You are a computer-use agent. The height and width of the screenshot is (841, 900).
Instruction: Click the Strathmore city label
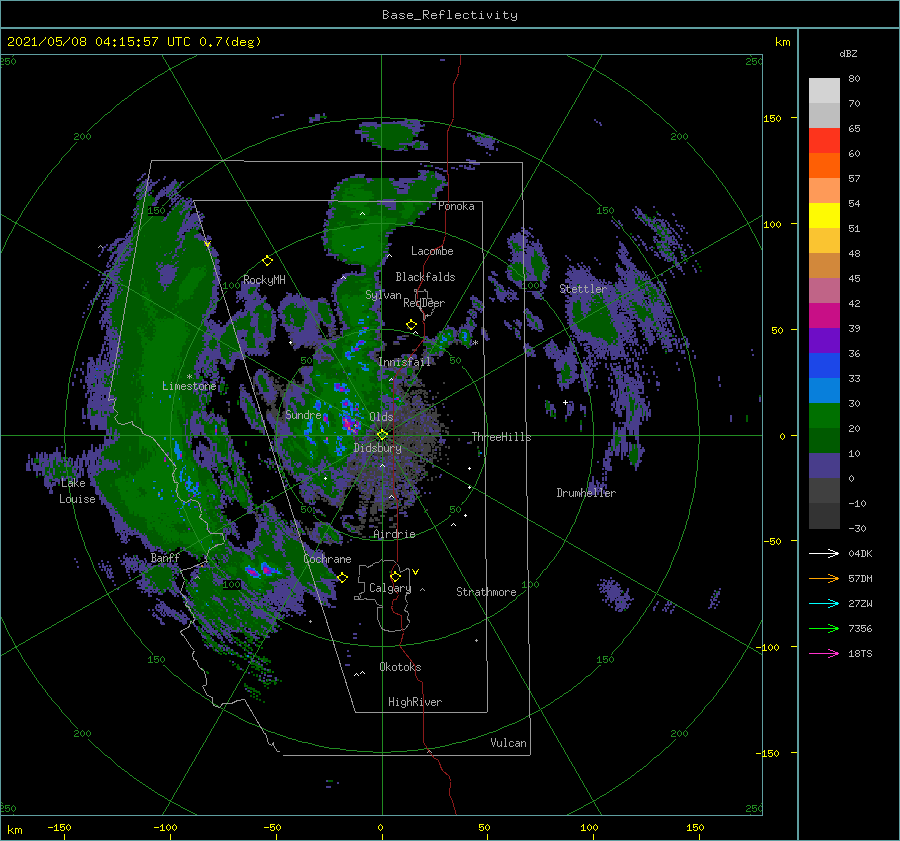pos(486,592)
